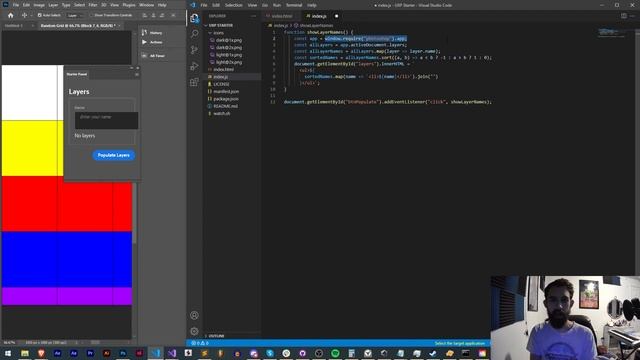Close the Starter Panel with X
The height and width of the screenshot is (360, 640).
point(138,68)
